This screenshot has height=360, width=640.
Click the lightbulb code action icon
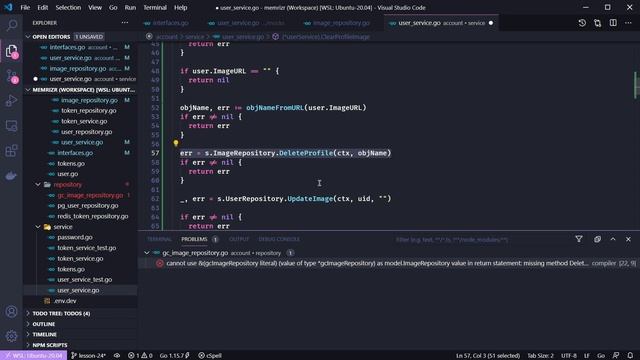pyautogui.click(x=176, y=143)
